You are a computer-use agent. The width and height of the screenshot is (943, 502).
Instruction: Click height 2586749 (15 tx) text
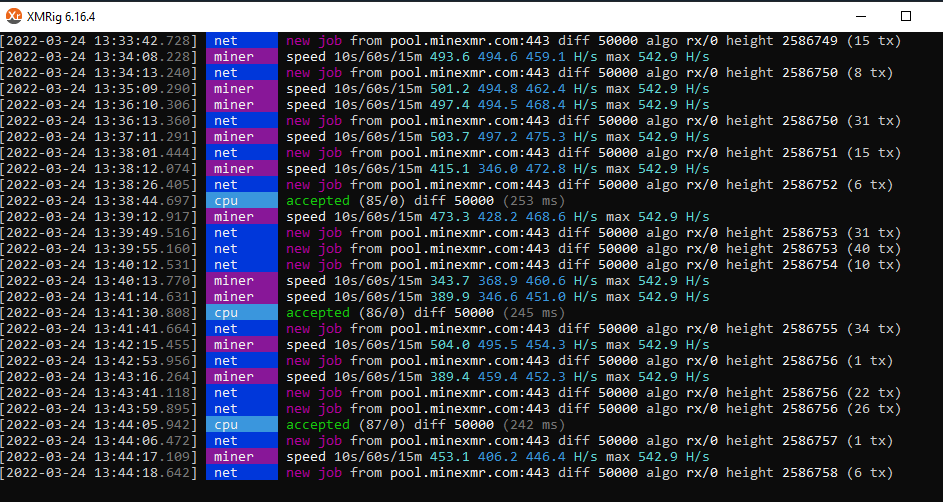point(814,41)
